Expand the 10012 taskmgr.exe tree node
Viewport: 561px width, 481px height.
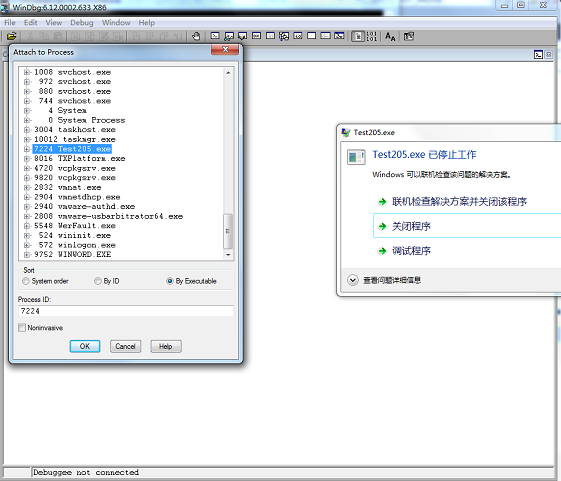coord(27,139)
